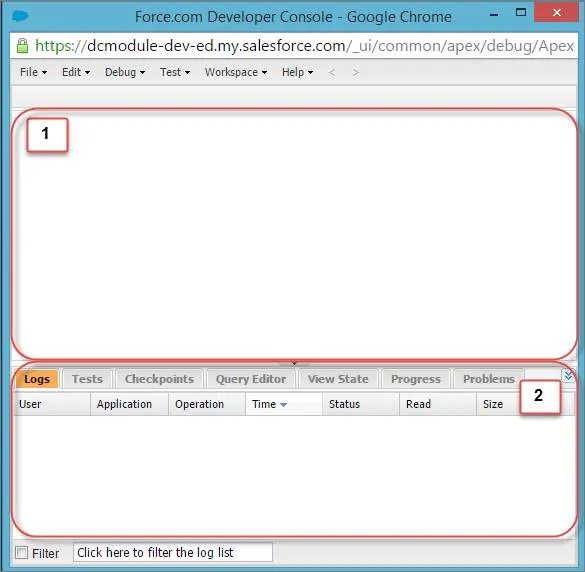Sort logs by Read column
585x572 pixels.
tap(438, 404)
